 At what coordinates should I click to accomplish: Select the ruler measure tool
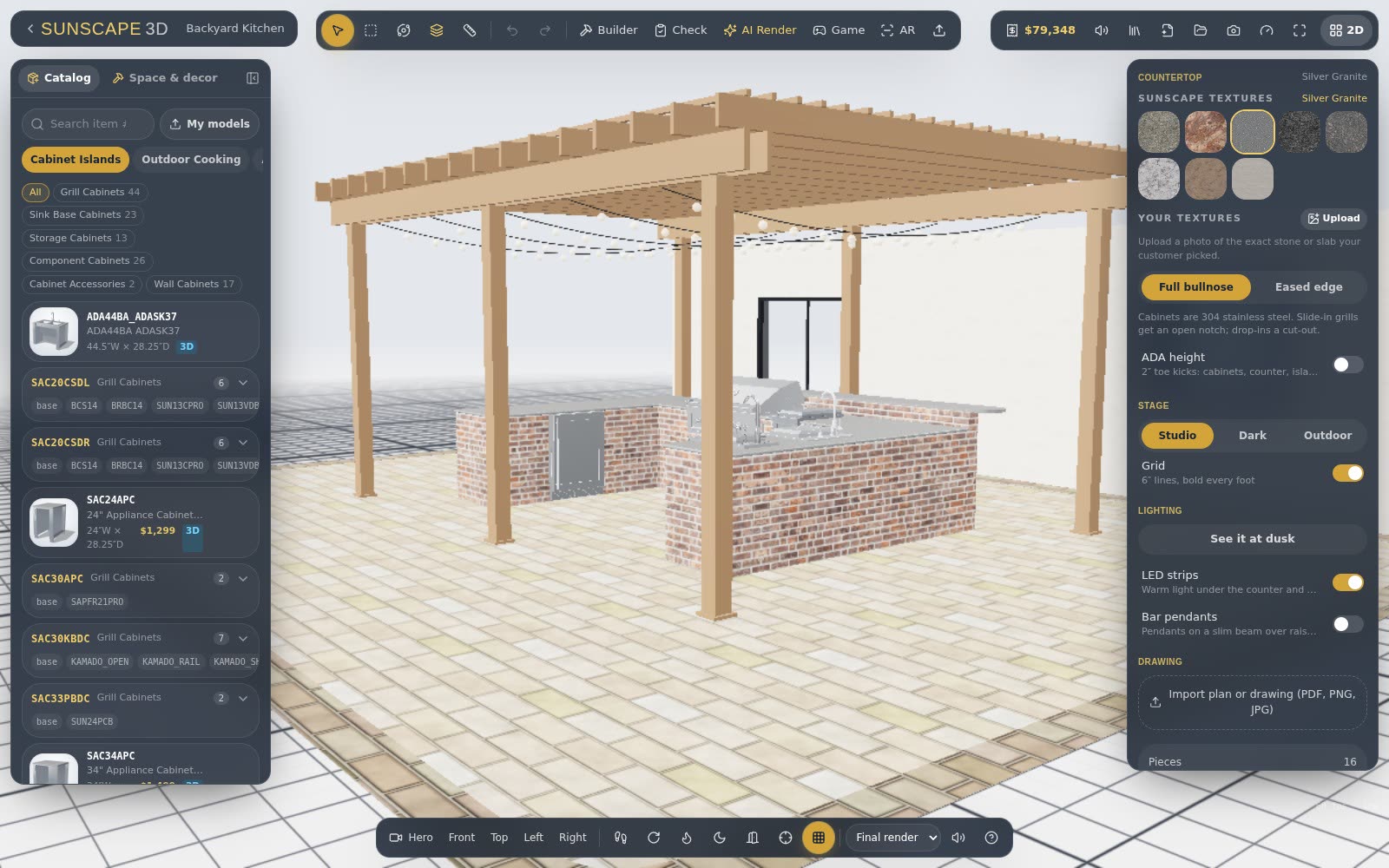[470, 30]
